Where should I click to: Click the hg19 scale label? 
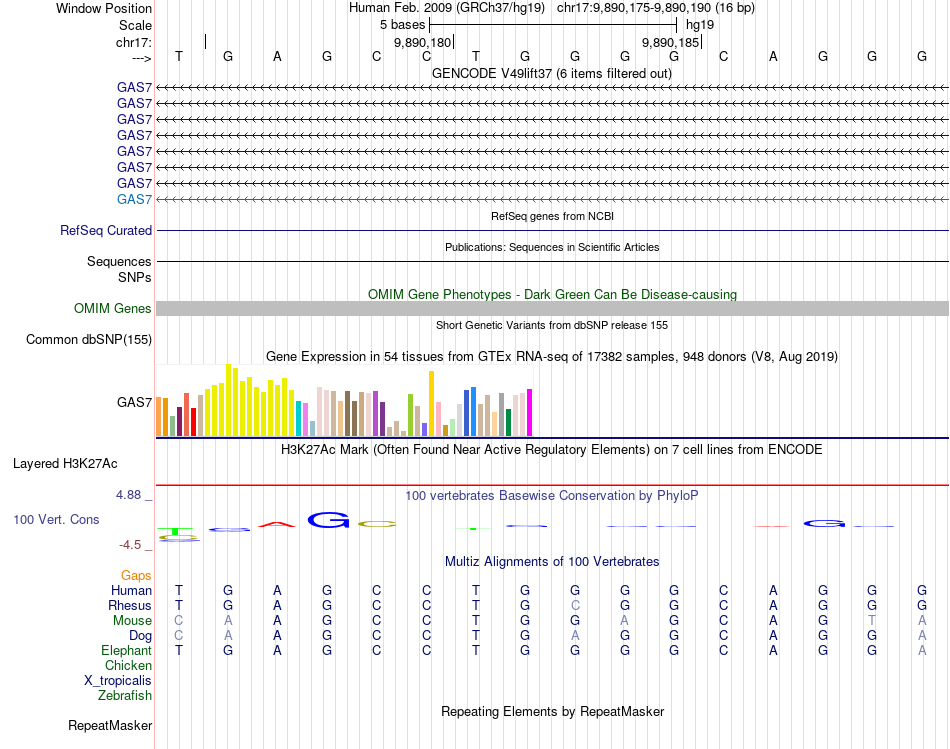700,25
